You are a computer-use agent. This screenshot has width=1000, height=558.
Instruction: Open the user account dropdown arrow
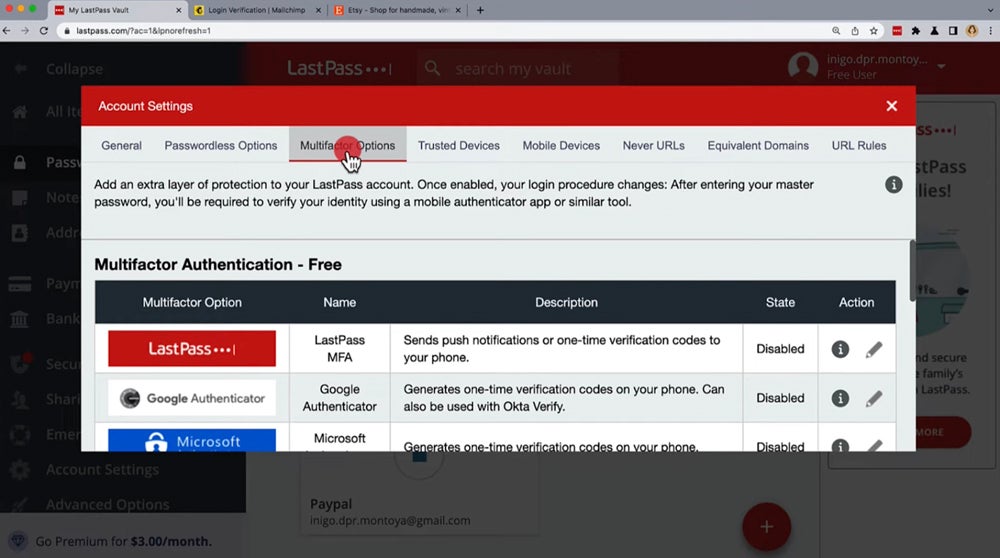941,67
